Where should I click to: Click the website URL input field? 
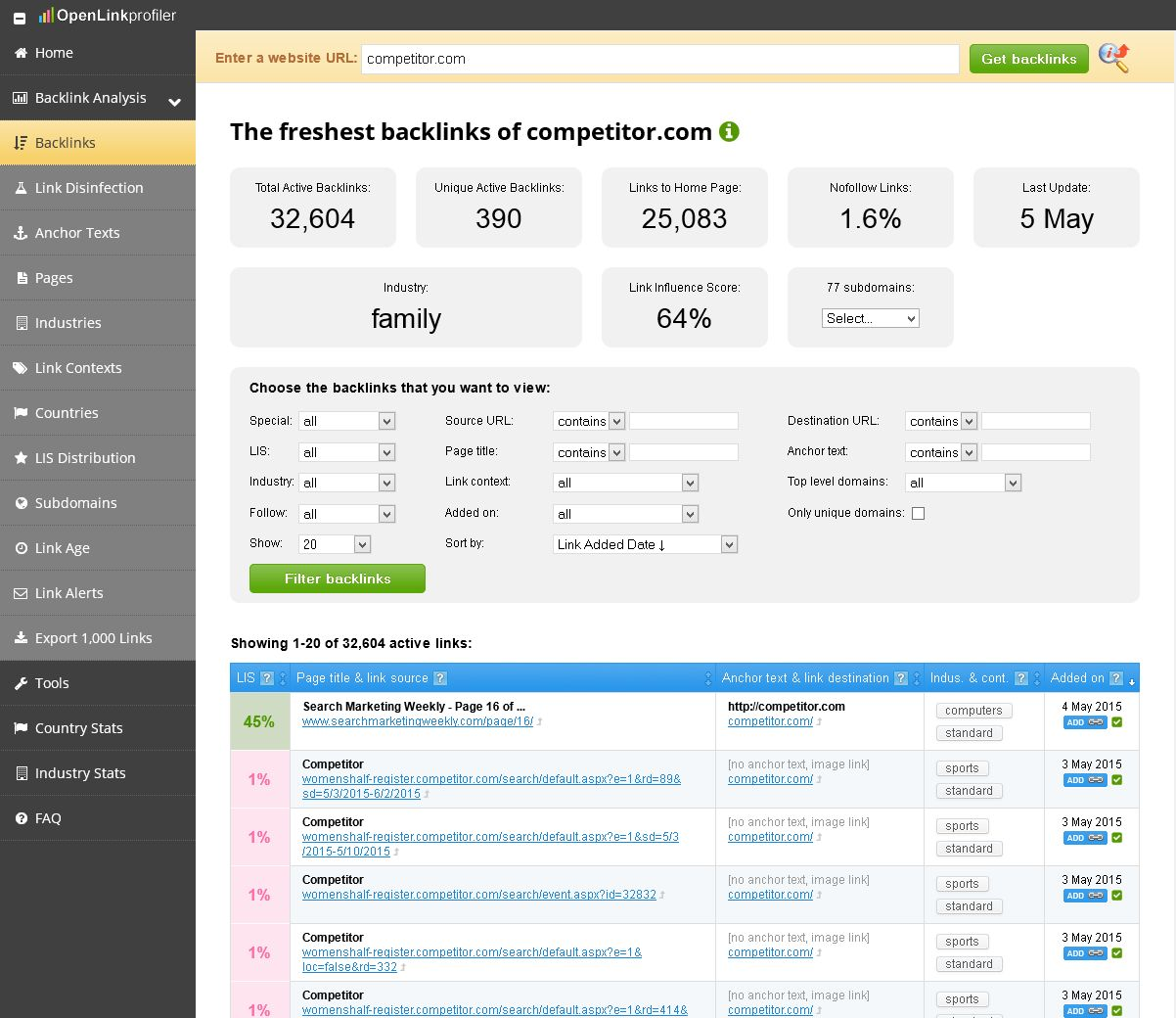(x=660, y=59)
